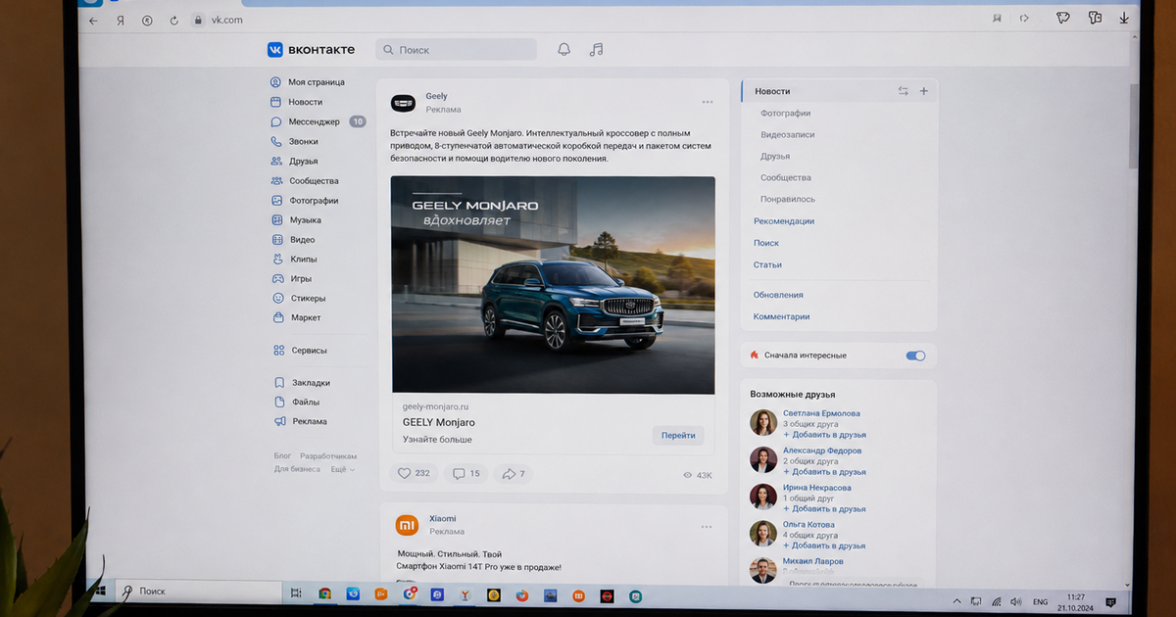Select Понравилось filter in right panel
1176x617 pixels.
point(788,199)
